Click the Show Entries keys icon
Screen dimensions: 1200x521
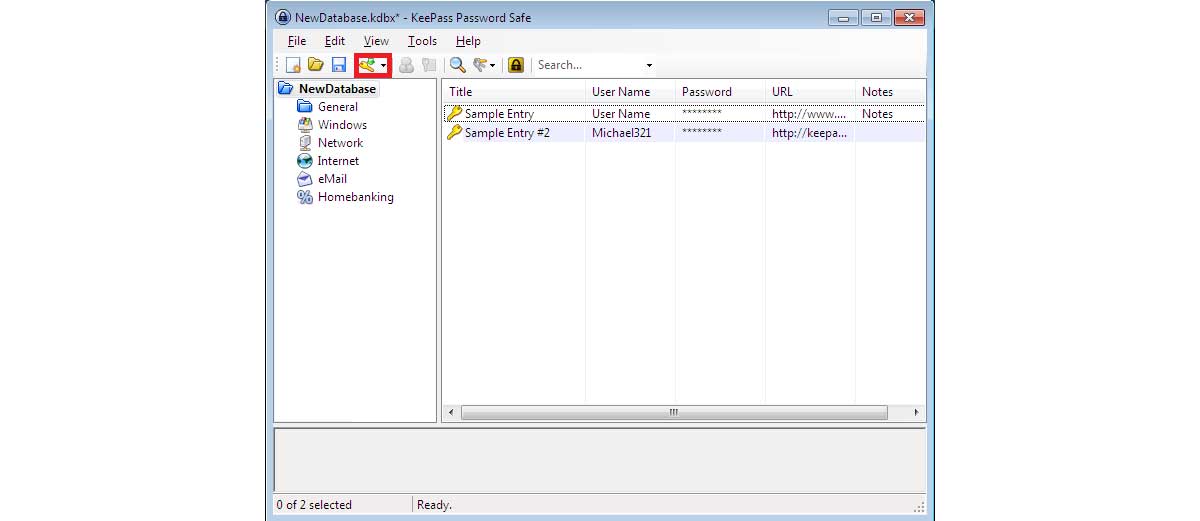point(480,65)
